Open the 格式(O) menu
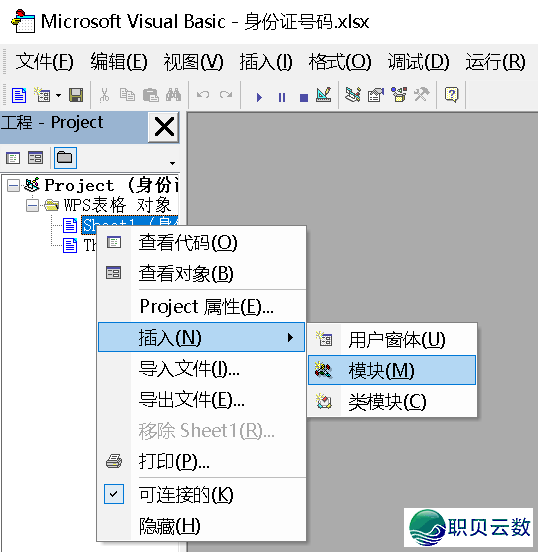Image resolution: width=538 pixels, height=552 pixels. (x=340, y=62)
